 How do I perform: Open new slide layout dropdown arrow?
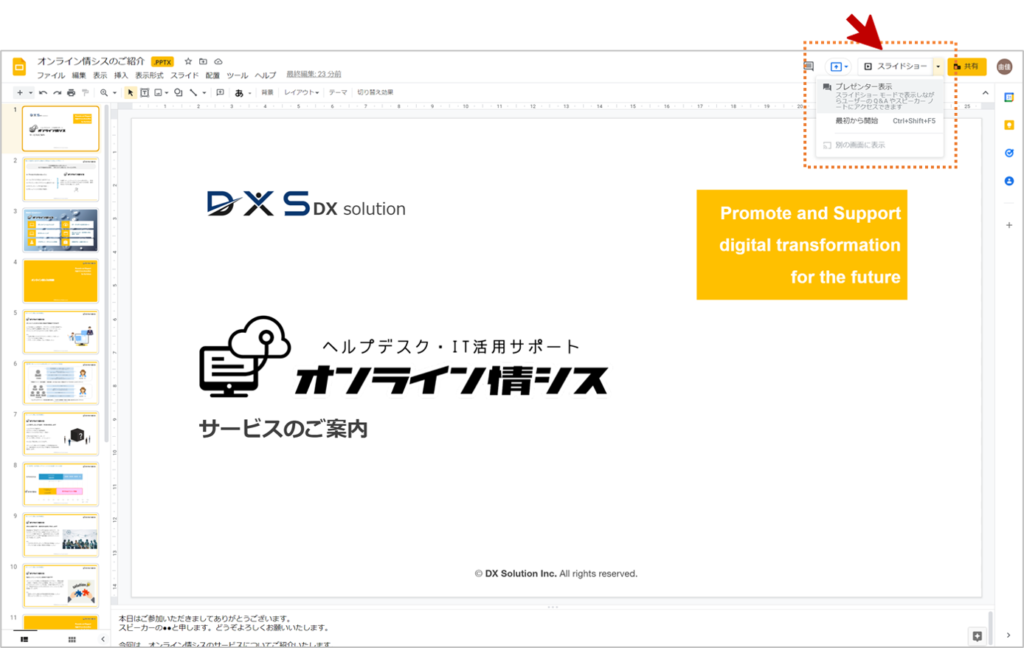(30, 93)
